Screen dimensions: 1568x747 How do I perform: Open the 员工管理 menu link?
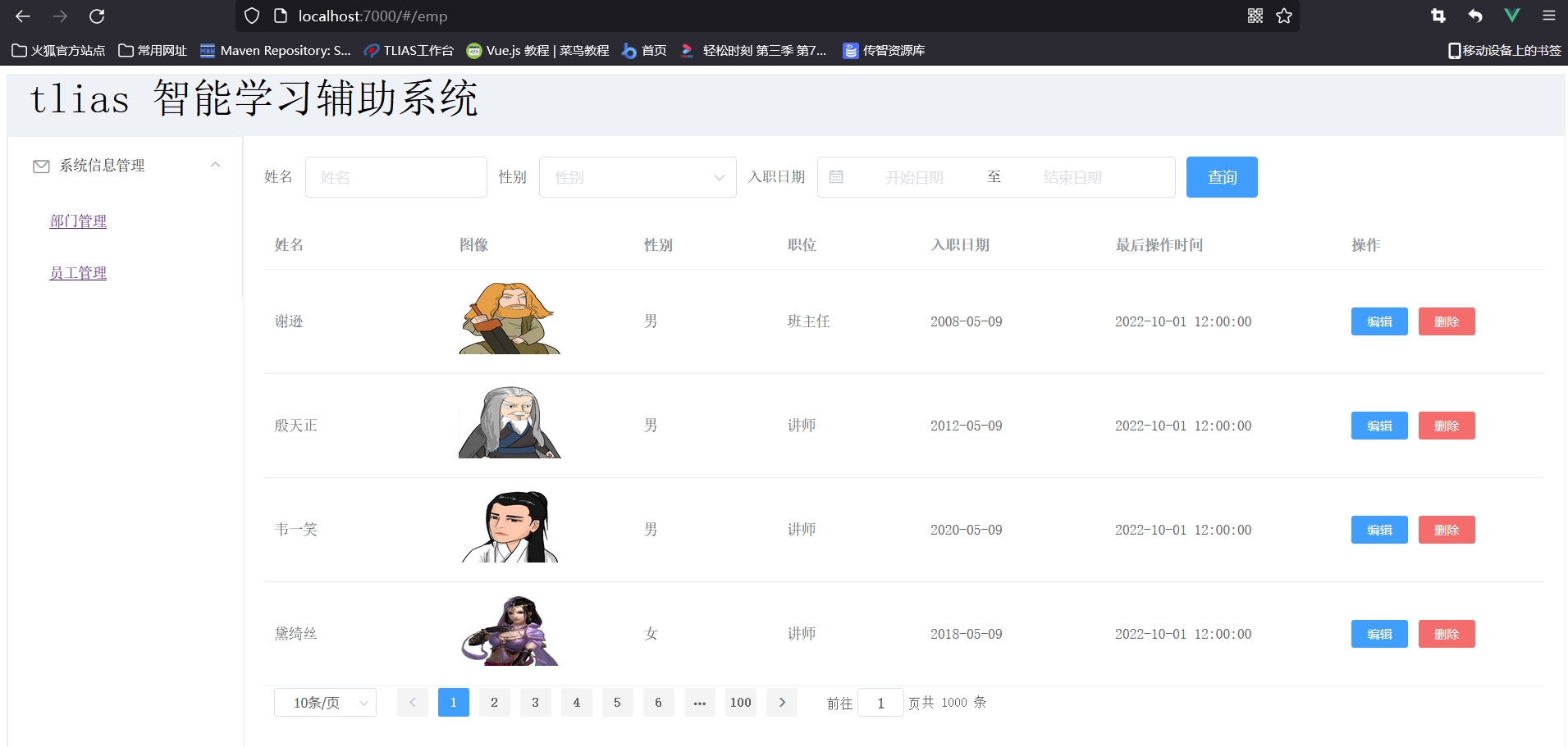tap(78, 273)
